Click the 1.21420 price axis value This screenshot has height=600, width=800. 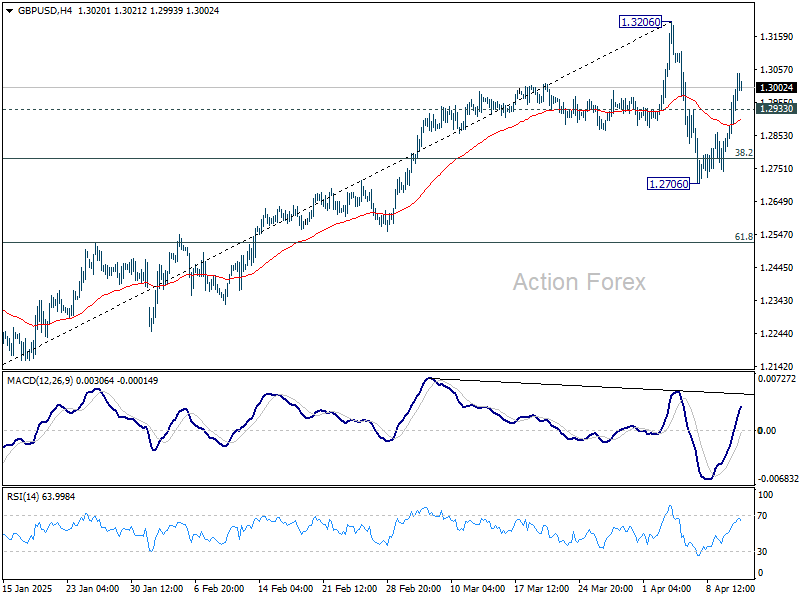point(777,366)
